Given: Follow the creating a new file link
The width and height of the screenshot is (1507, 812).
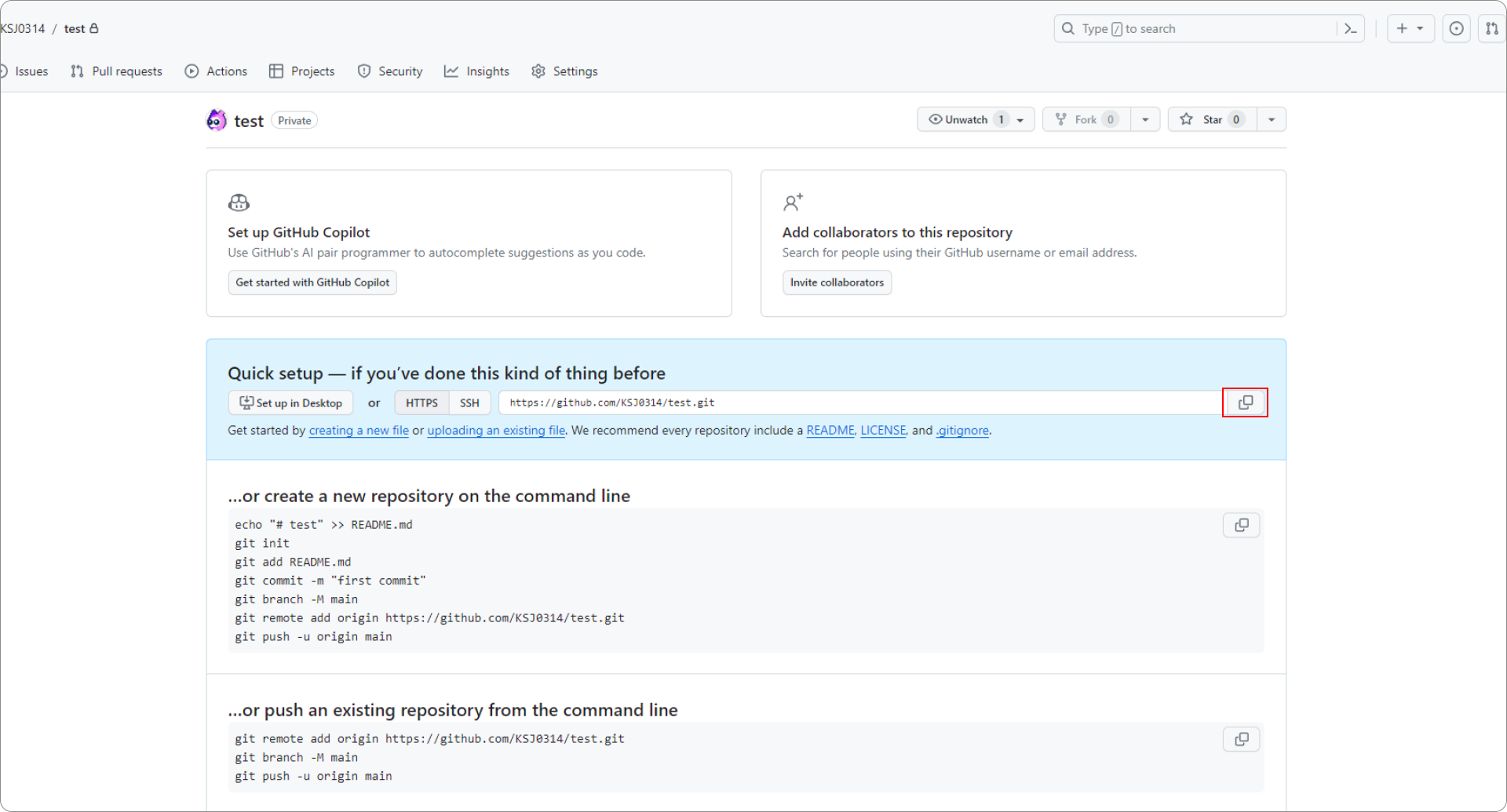Looking at the screenshot, I should 359,431.
